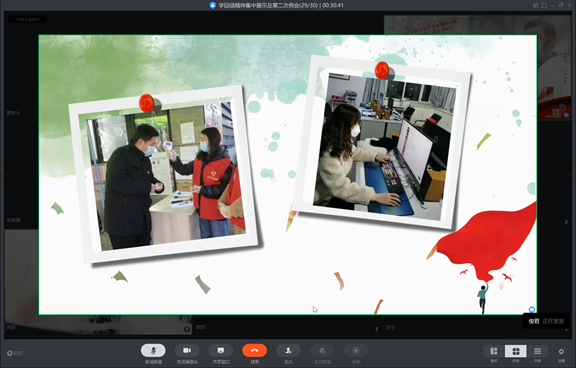
Task: Click the meeting shield icon in title bar
Action: coord(212,5)
